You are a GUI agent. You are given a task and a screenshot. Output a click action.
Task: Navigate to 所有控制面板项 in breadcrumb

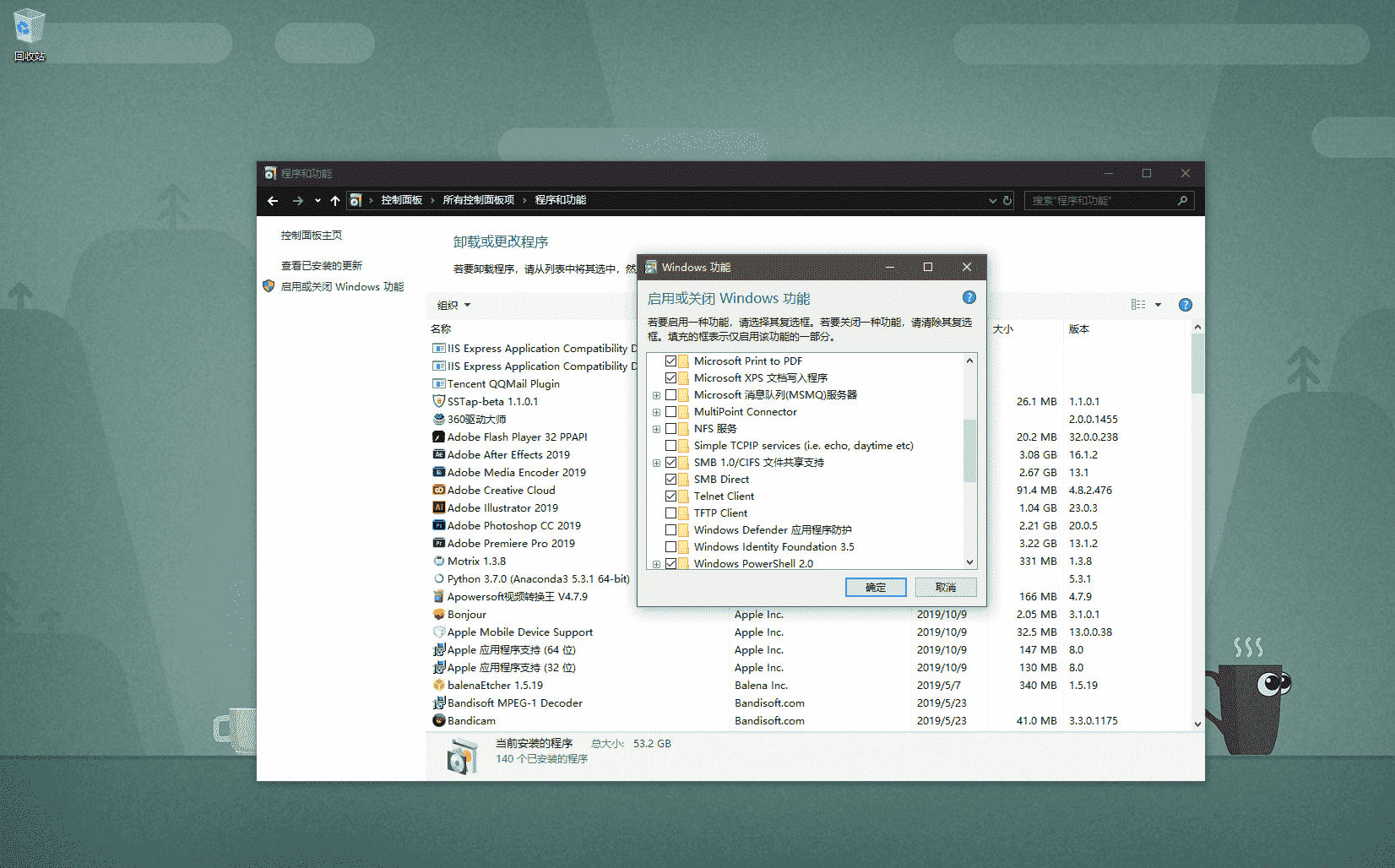point(478,200)
